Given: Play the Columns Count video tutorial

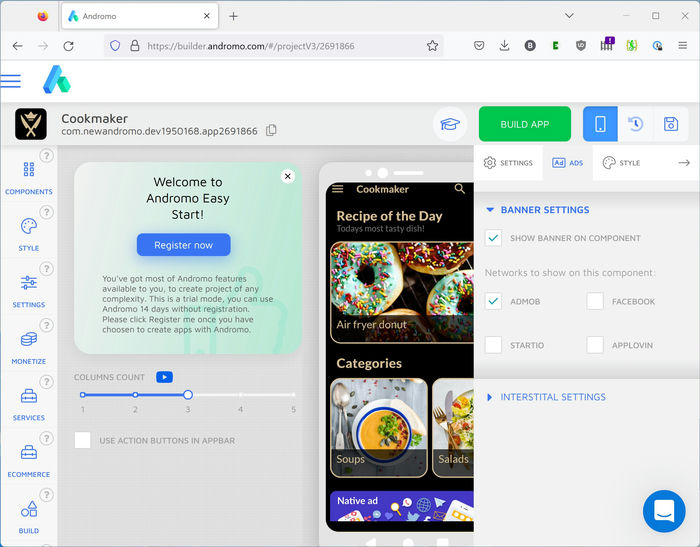Looking at the screenshot, I should pos(164,377).
